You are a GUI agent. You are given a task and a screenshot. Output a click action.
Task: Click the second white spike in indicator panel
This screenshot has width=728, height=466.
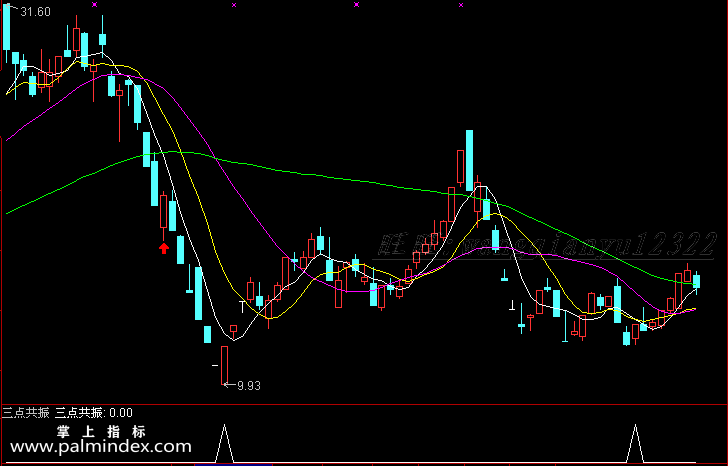[x=635, y=443]
